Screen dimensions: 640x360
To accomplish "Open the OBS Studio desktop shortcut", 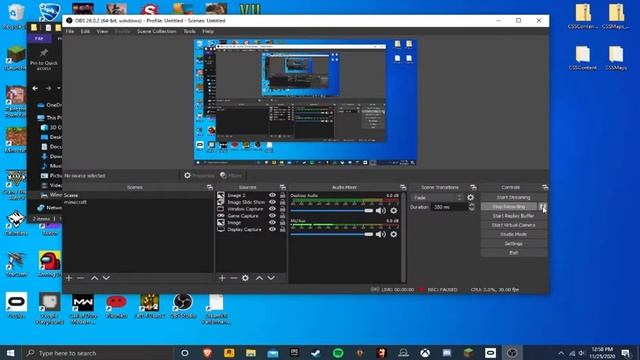I will click(182, 306).
